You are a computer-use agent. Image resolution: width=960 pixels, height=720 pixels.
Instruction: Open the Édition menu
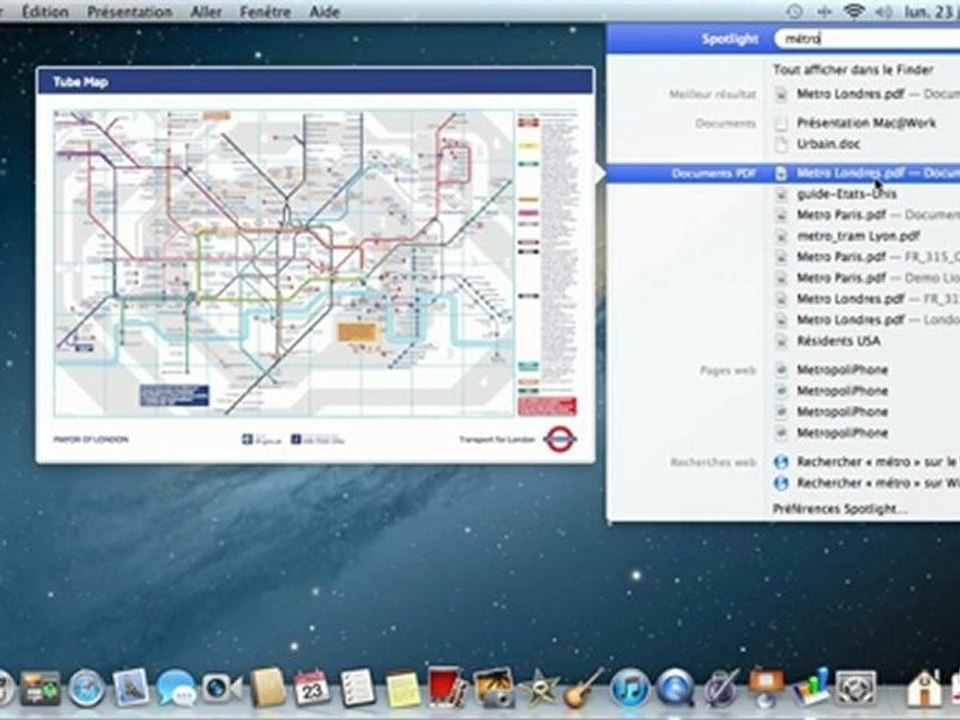point(45,11)
